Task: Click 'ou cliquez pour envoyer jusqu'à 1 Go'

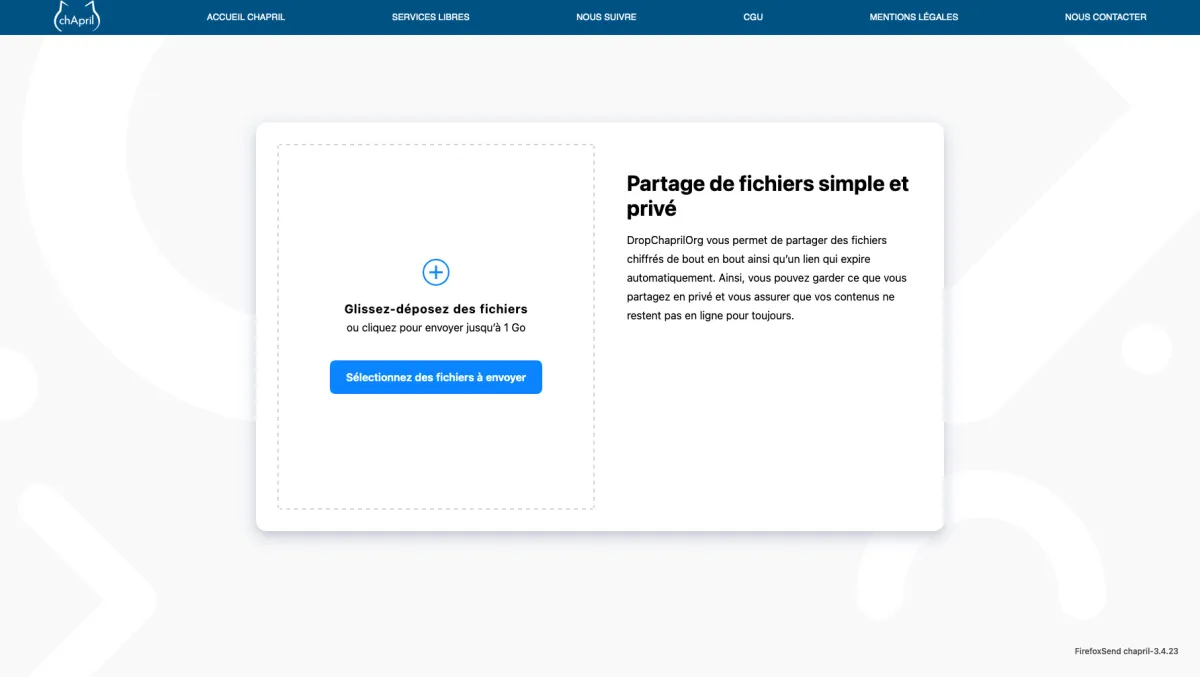Action: 436,328
